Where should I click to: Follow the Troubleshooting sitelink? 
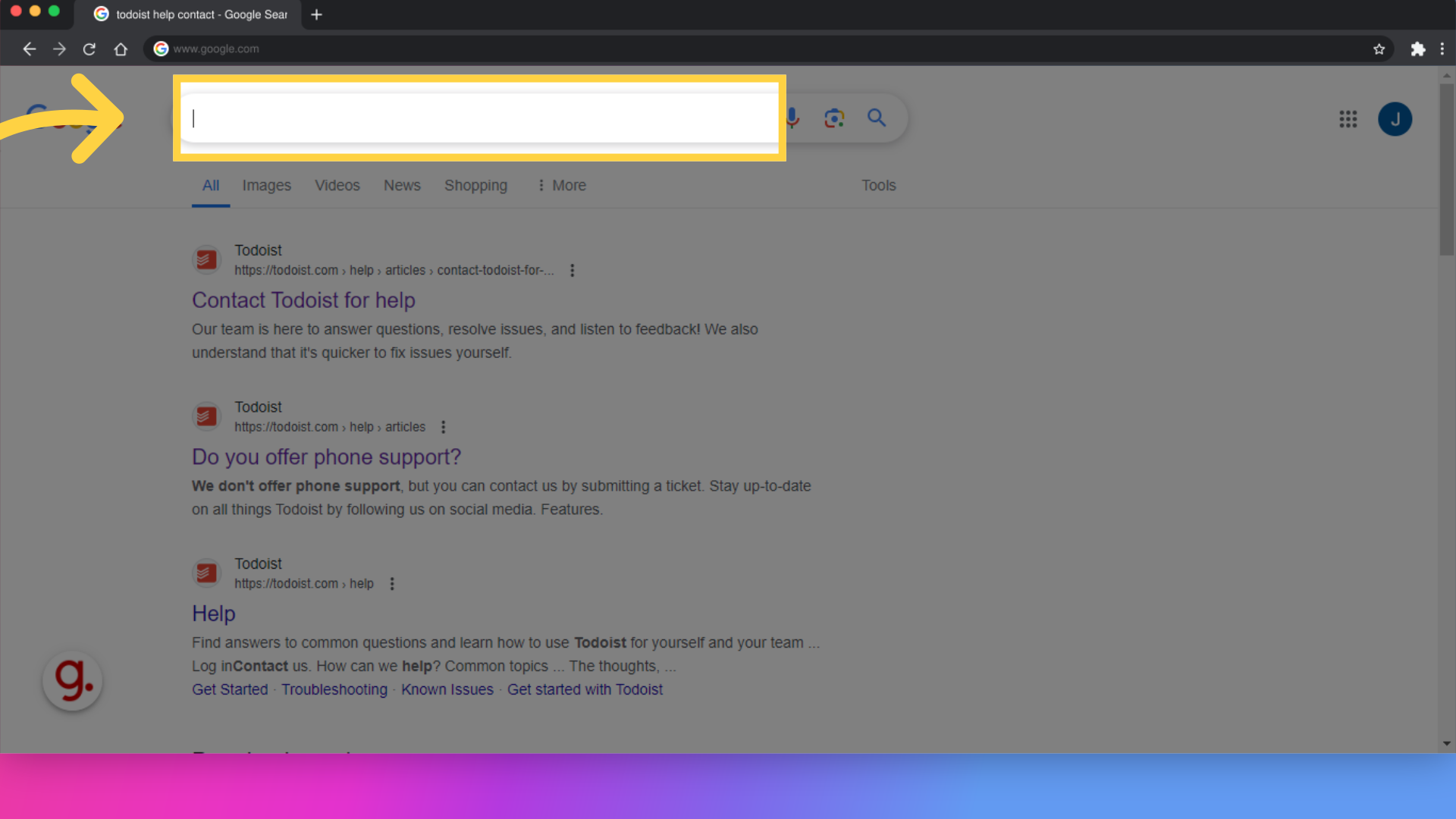(334, 689)
